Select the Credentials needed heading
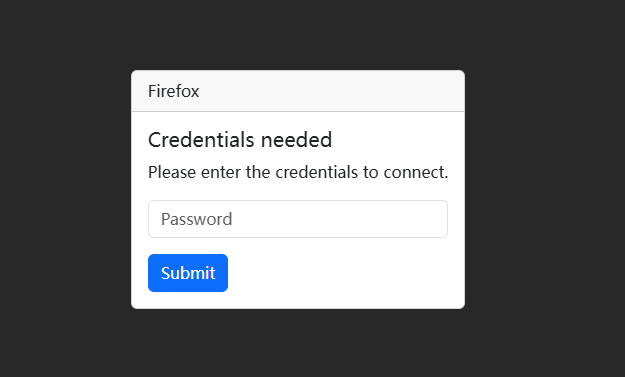 click(240, 140)
